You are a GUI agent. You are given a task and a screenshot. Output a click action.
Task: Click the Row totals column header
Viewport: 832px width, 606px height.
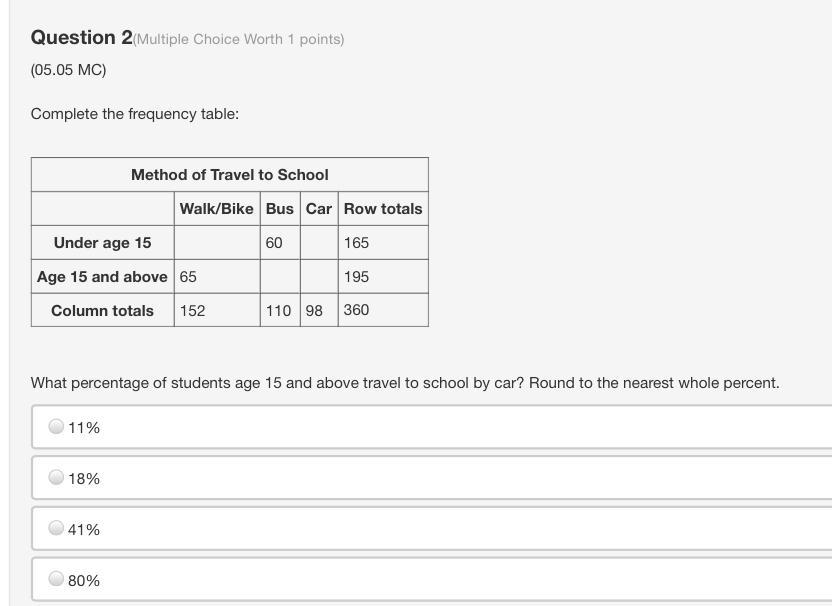tap(383, 209)
